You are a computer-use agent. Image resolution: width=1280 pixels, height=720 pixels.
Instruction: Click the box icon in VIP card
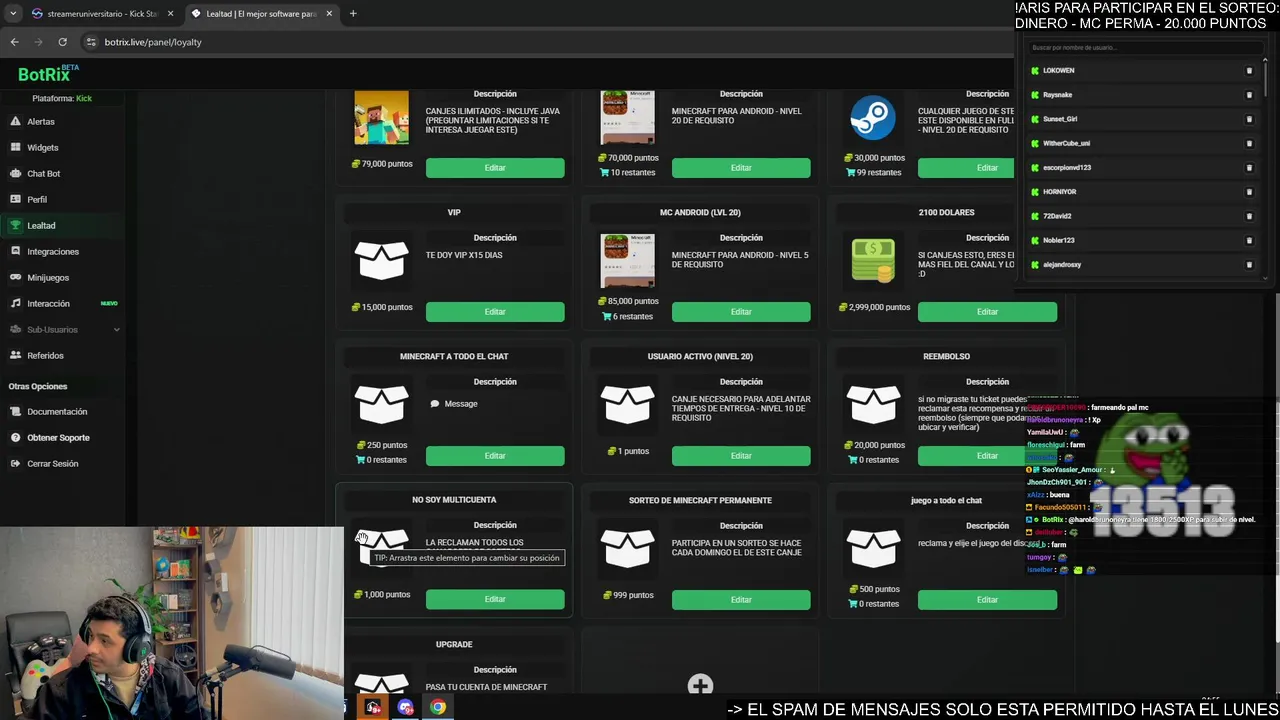point(381,260)
